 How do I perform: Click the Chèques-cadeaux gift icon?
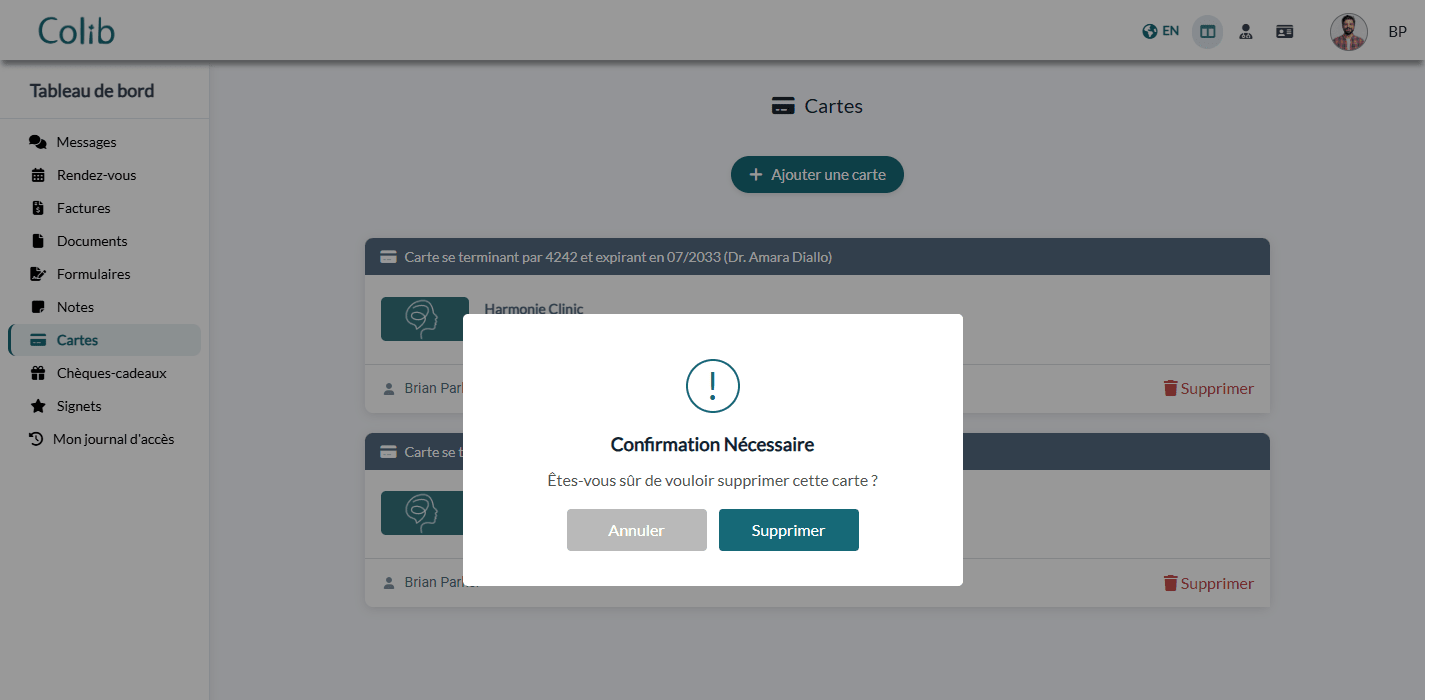(38, 373)
